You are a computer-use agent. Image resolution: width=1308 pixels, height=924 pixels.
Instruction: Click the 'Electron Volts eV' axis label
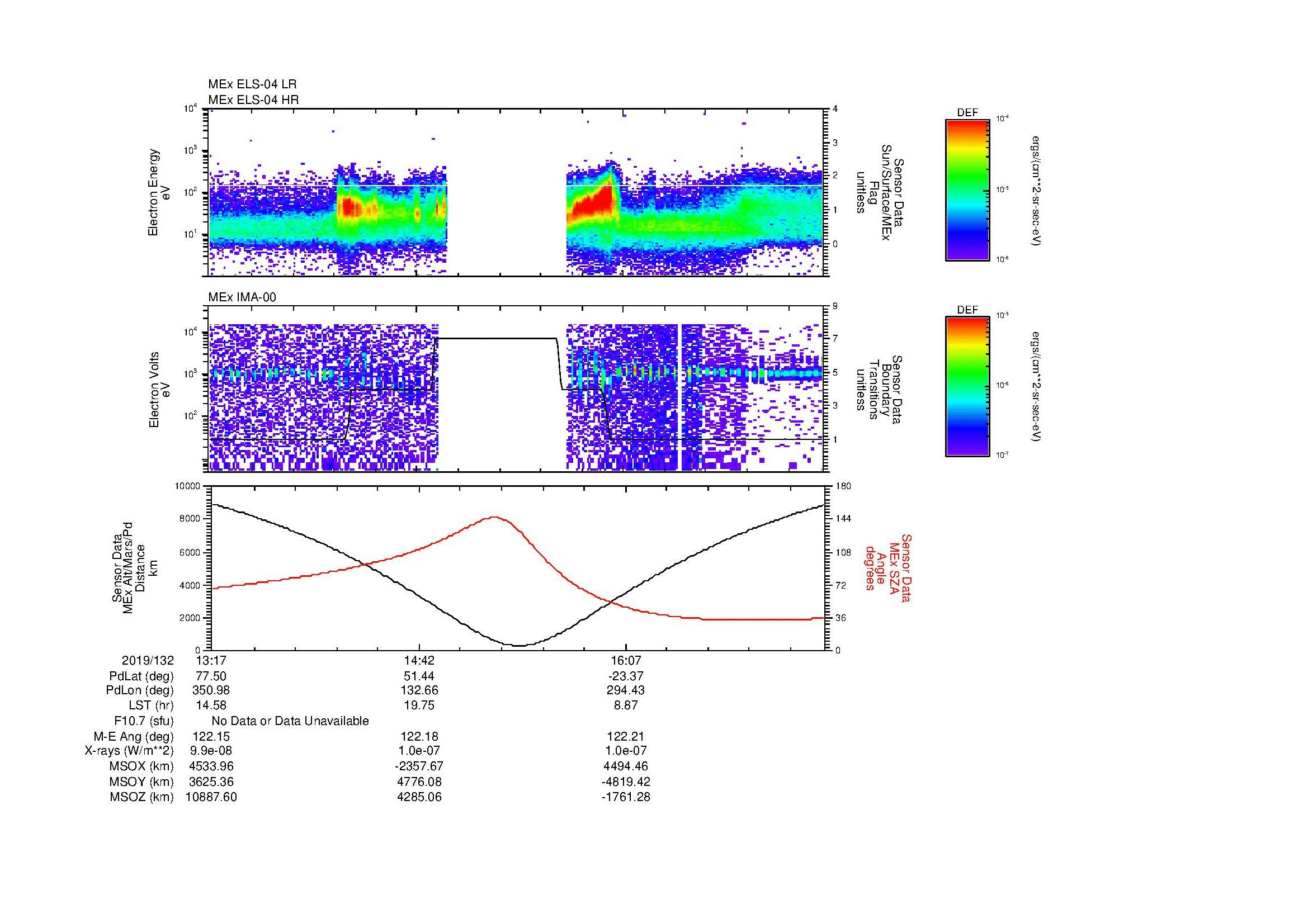159,390
